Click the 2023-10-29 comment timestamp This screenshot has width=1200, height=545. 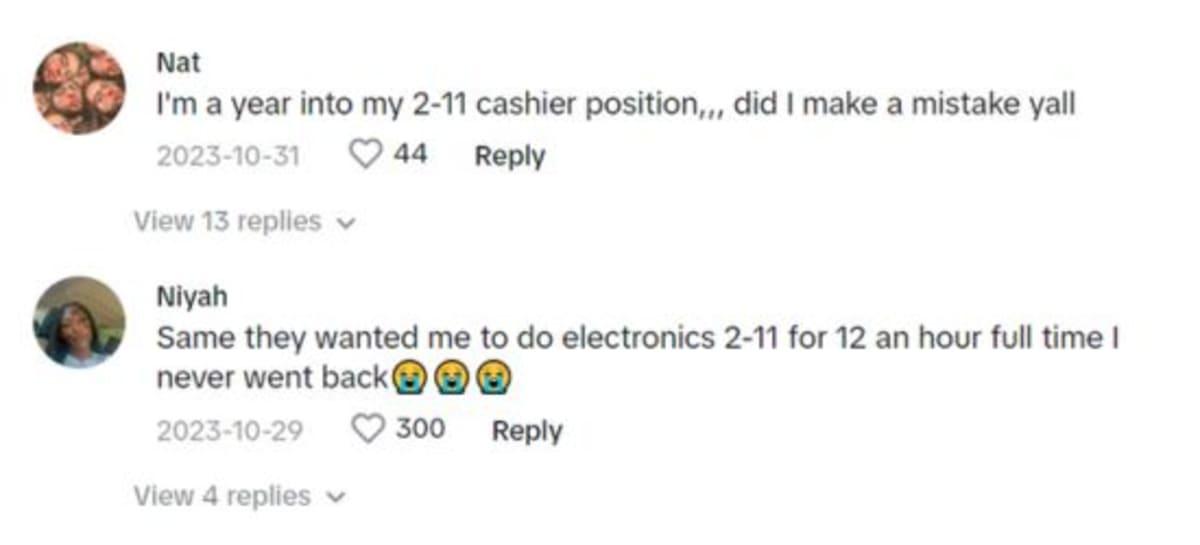click(230, 431)
